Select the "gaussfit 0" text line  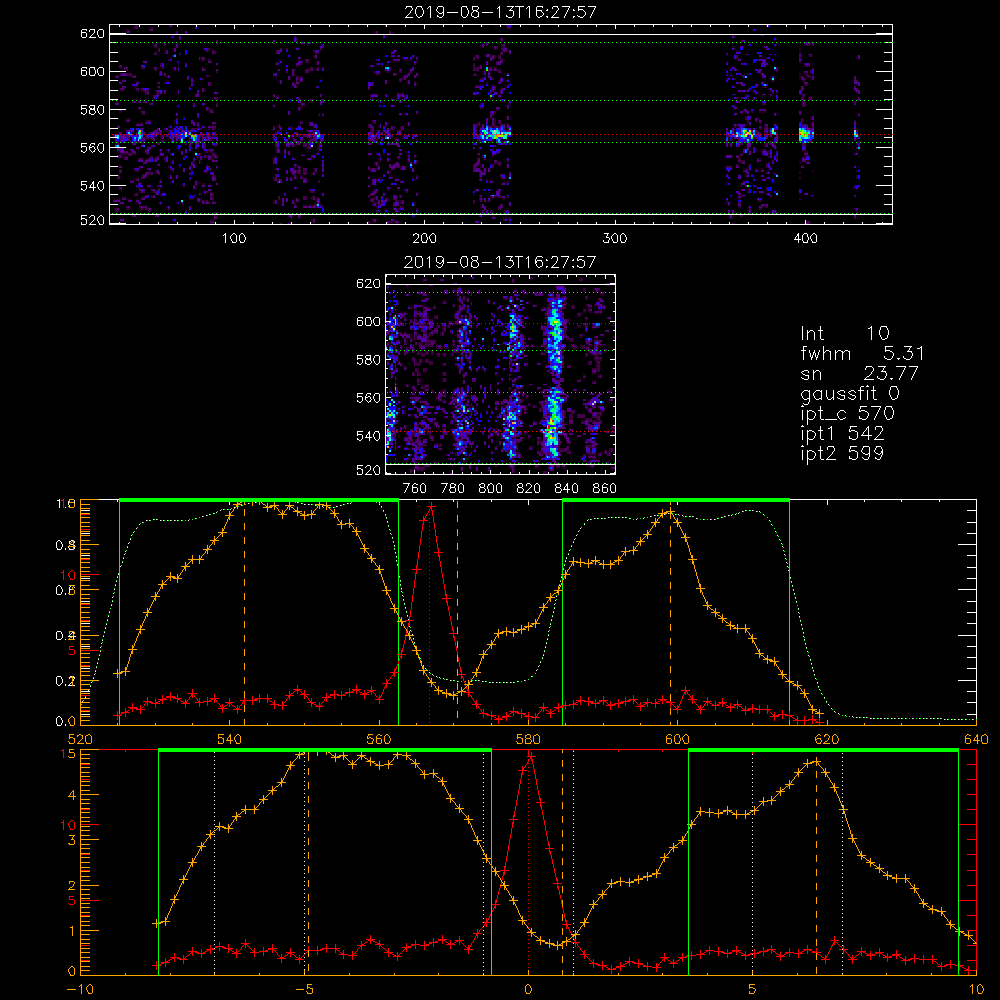click(849, 393)
